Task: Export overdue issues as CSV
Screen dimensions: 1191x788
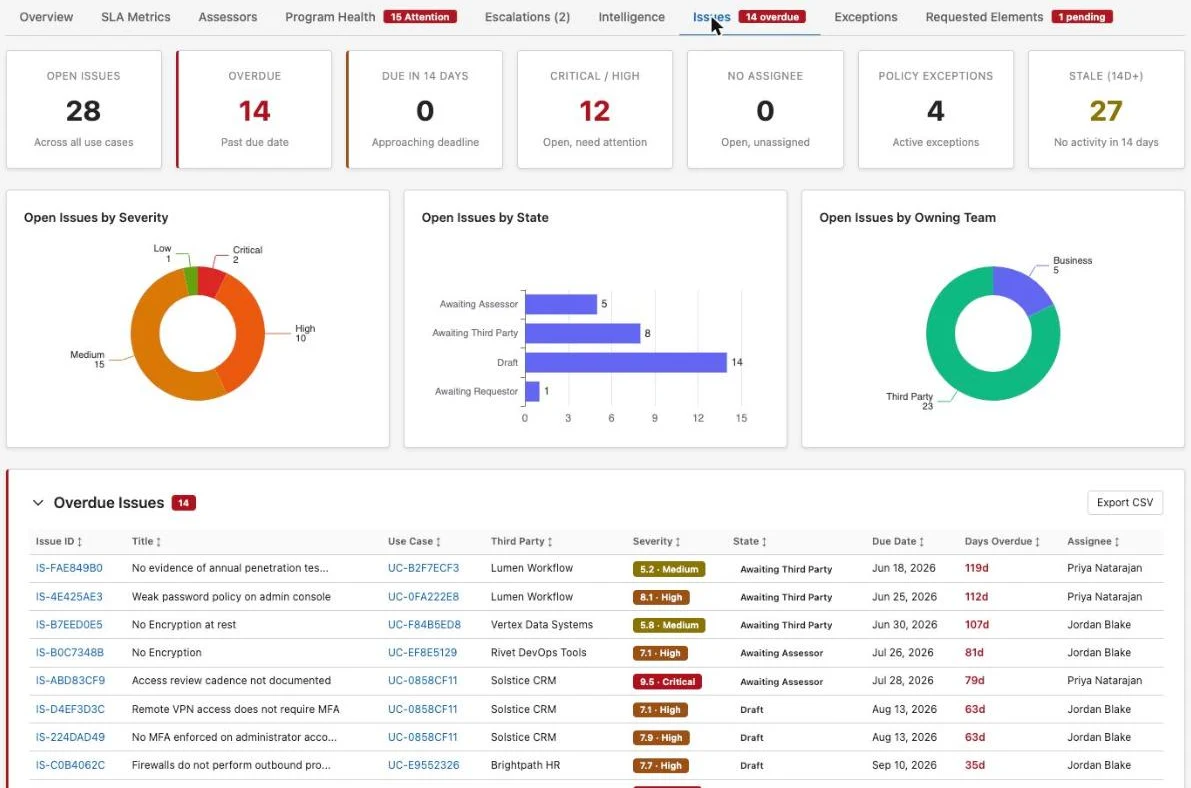Action: (x=1124, y=502)
